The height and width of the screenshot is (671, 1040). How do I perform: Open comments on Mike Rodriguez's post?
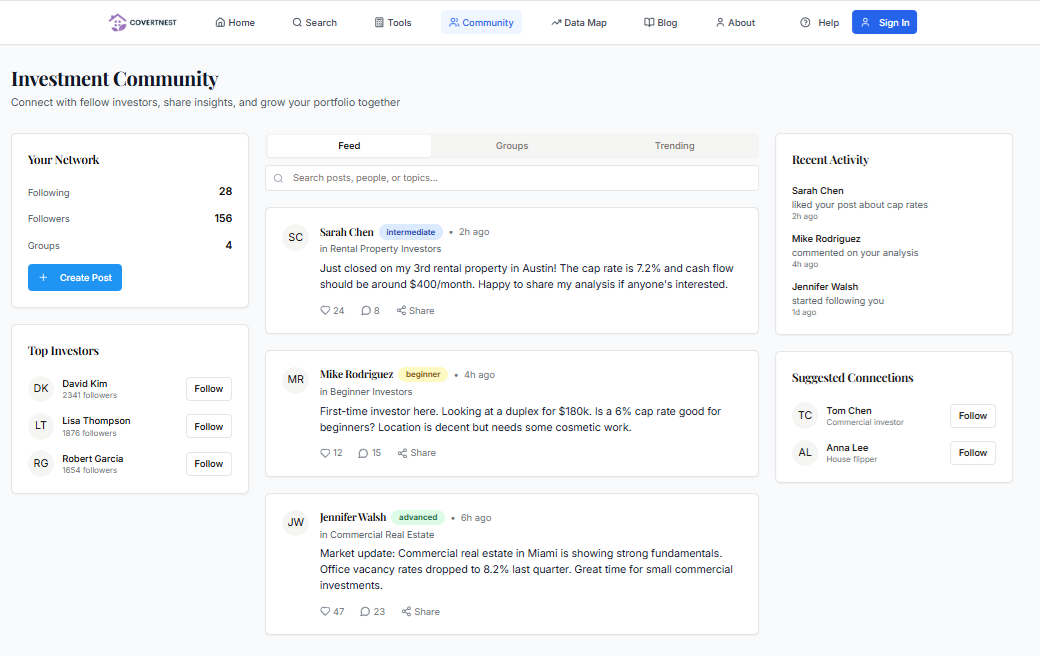tap(369, 453)
